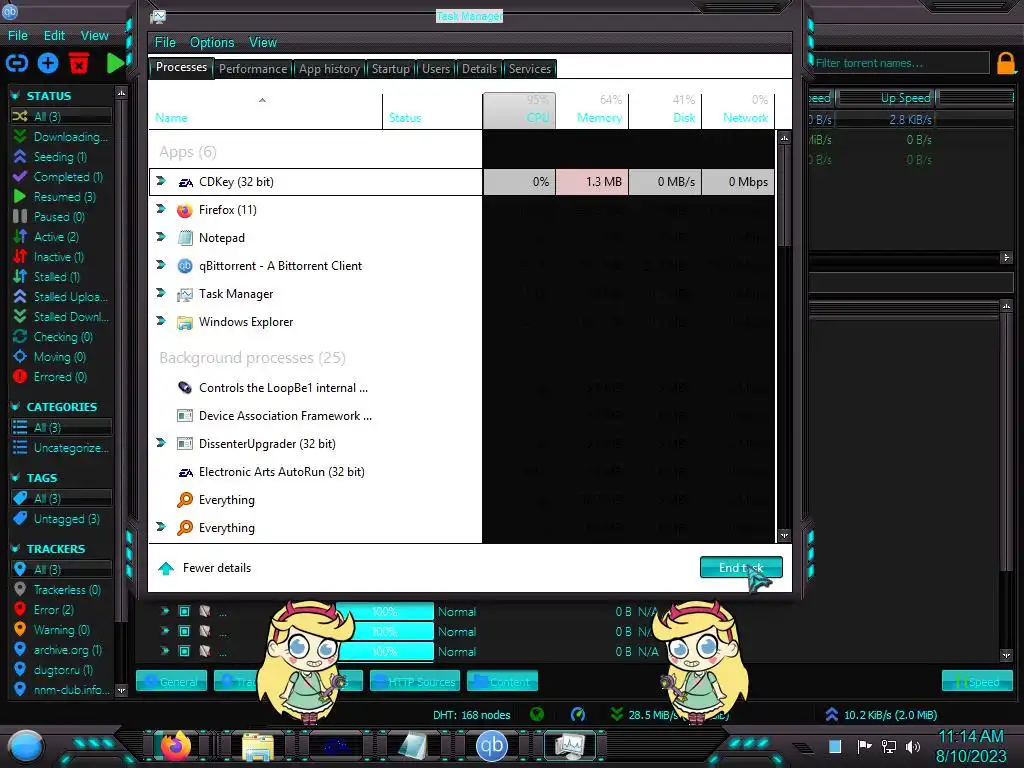Select the Errored (0) filter
This screenshot has height=768, width=1024.
[61, 376]
